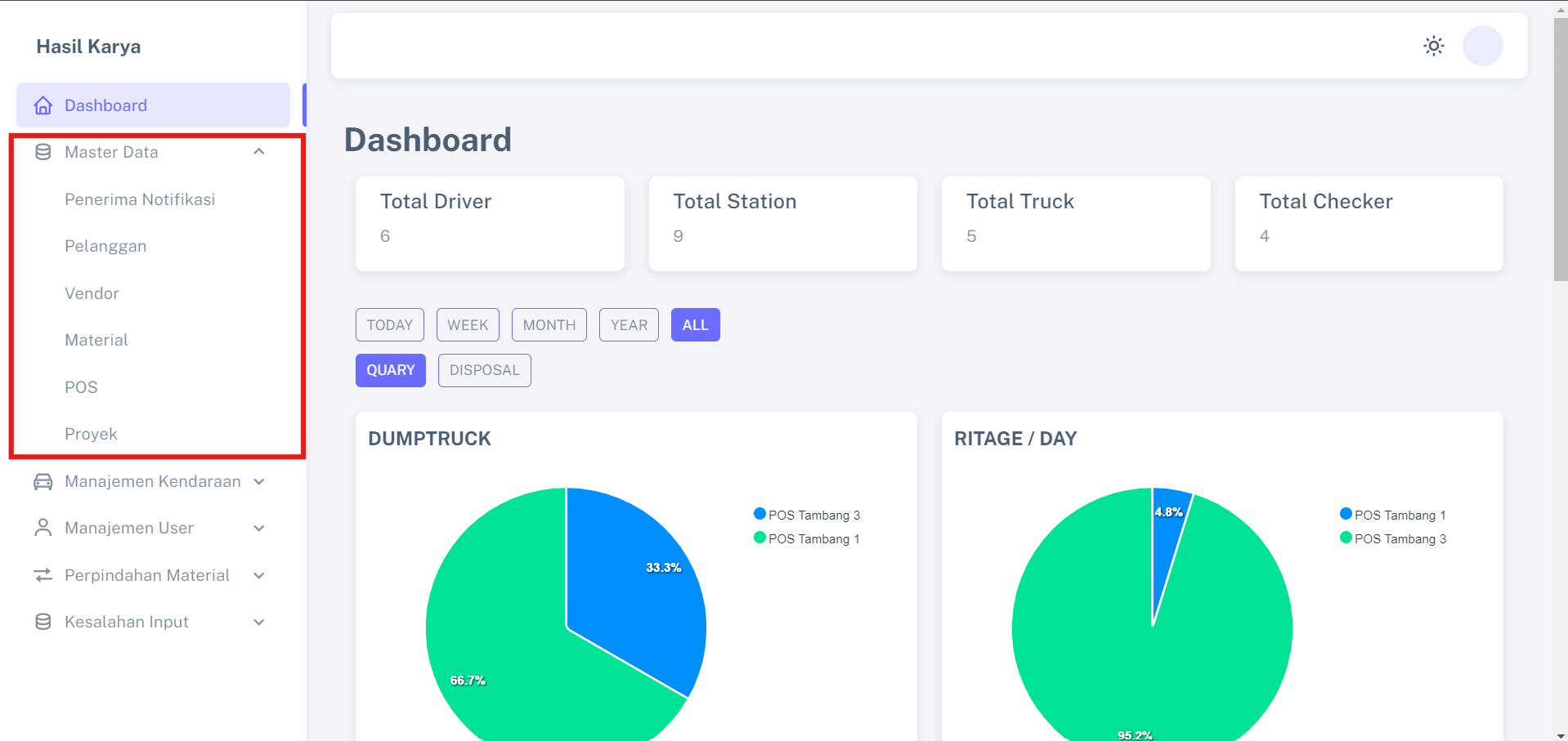Screen dimensions: 1568x741
Task: Open Penerima Notifikasi menu item
Action: 140,199
